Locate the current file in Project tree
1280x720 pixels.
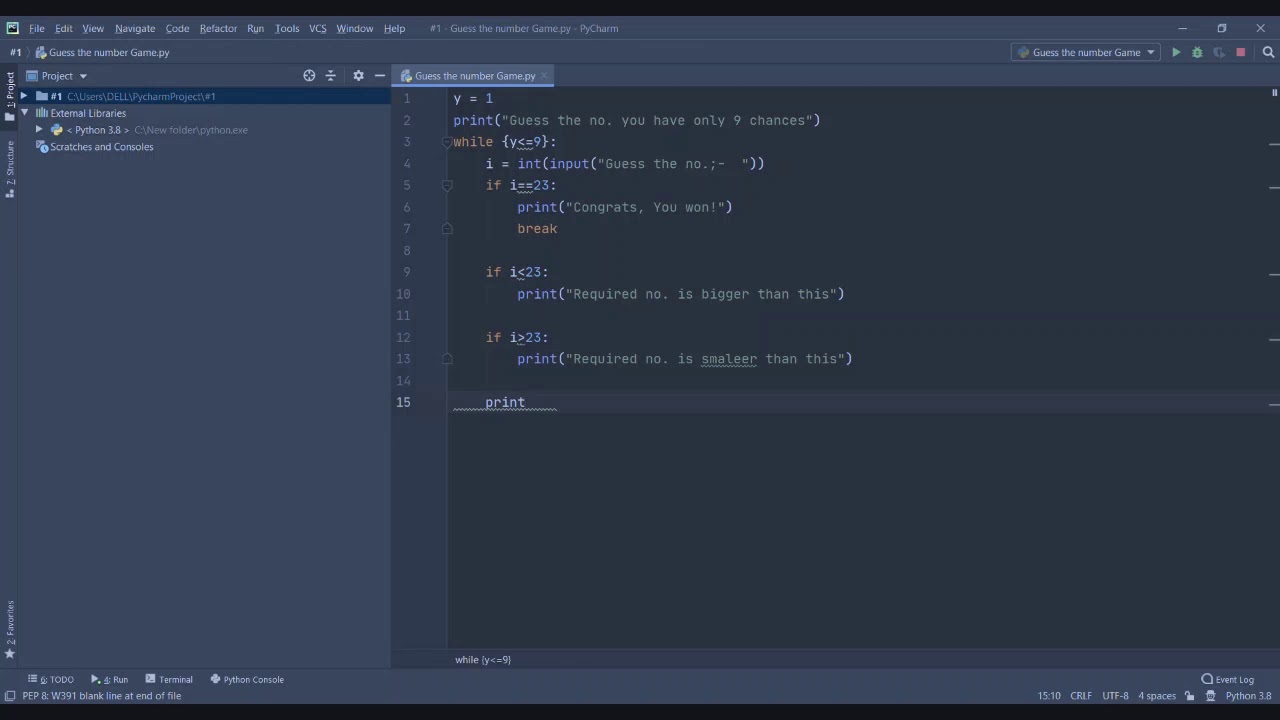point(309,75)
